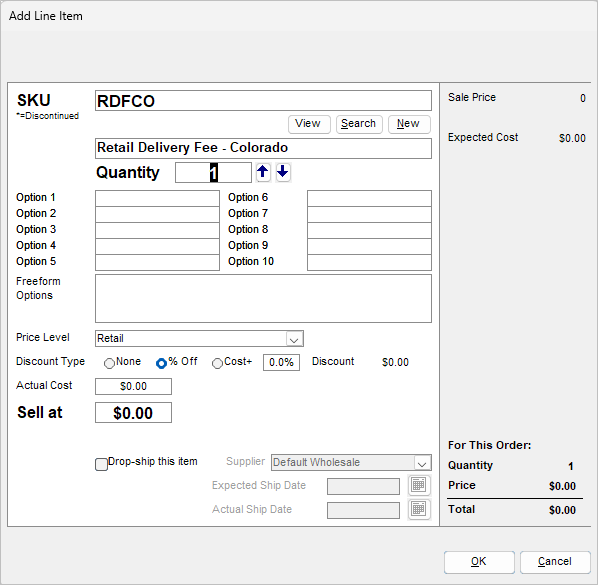Click the discount percentage field
Image resolution: width=598 pixels, height=585 pixels.
[281, 362]
